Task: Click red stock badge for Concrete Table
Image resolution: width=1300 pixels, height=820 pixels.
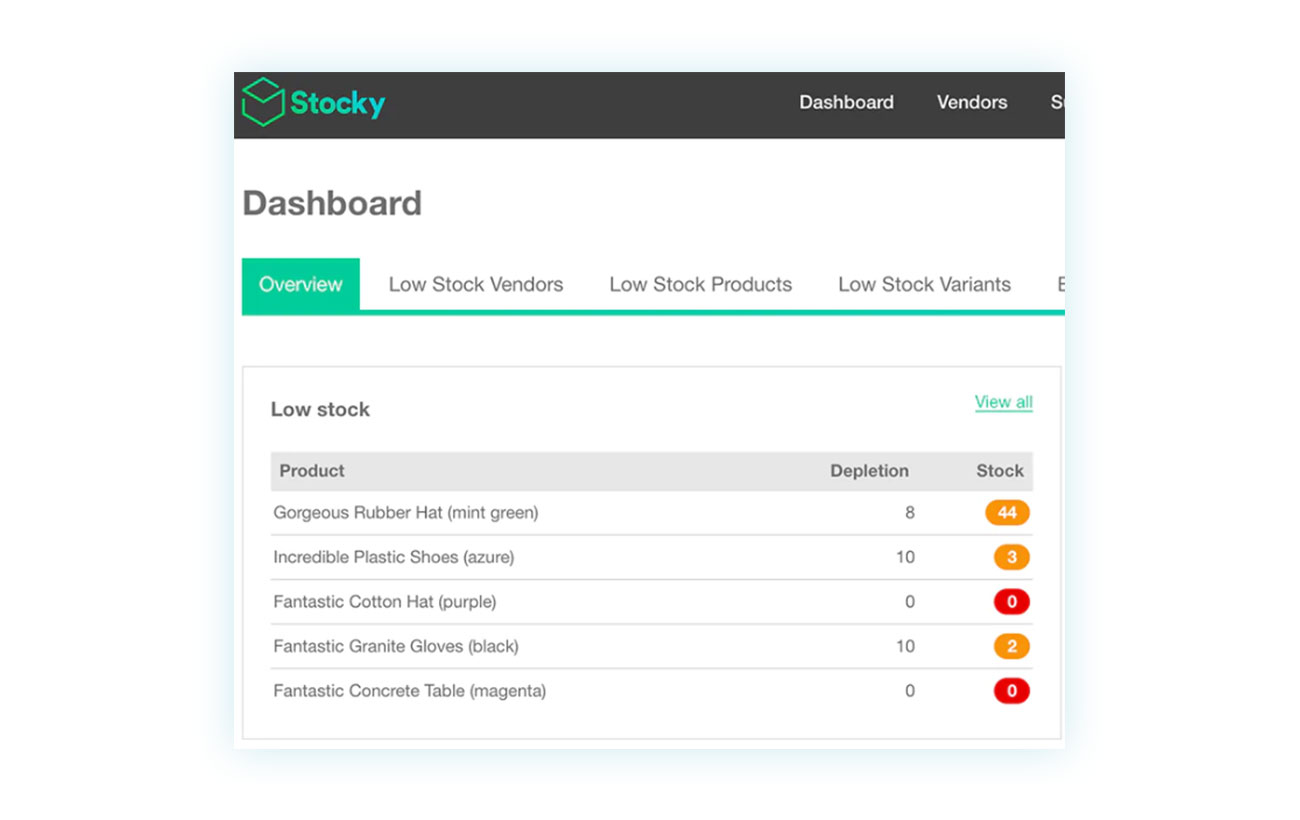Action: click(1011, 691)
